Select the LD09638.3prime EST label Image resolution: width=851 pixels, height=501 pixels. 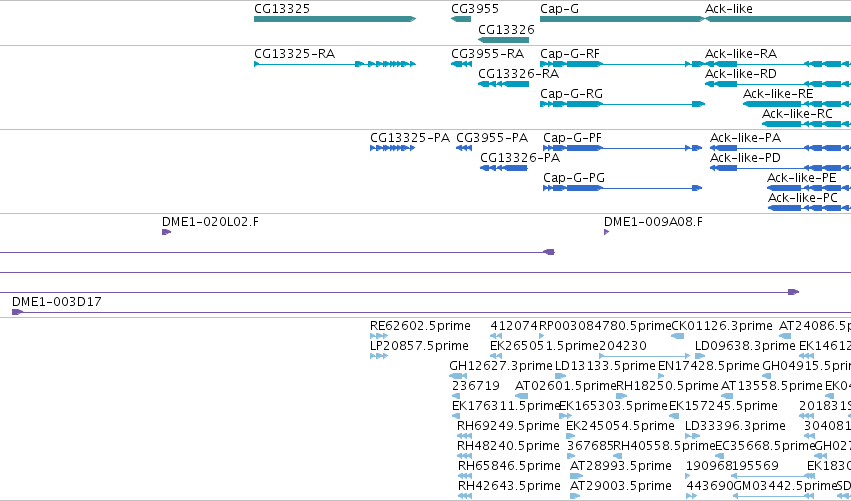pos(746,346)
